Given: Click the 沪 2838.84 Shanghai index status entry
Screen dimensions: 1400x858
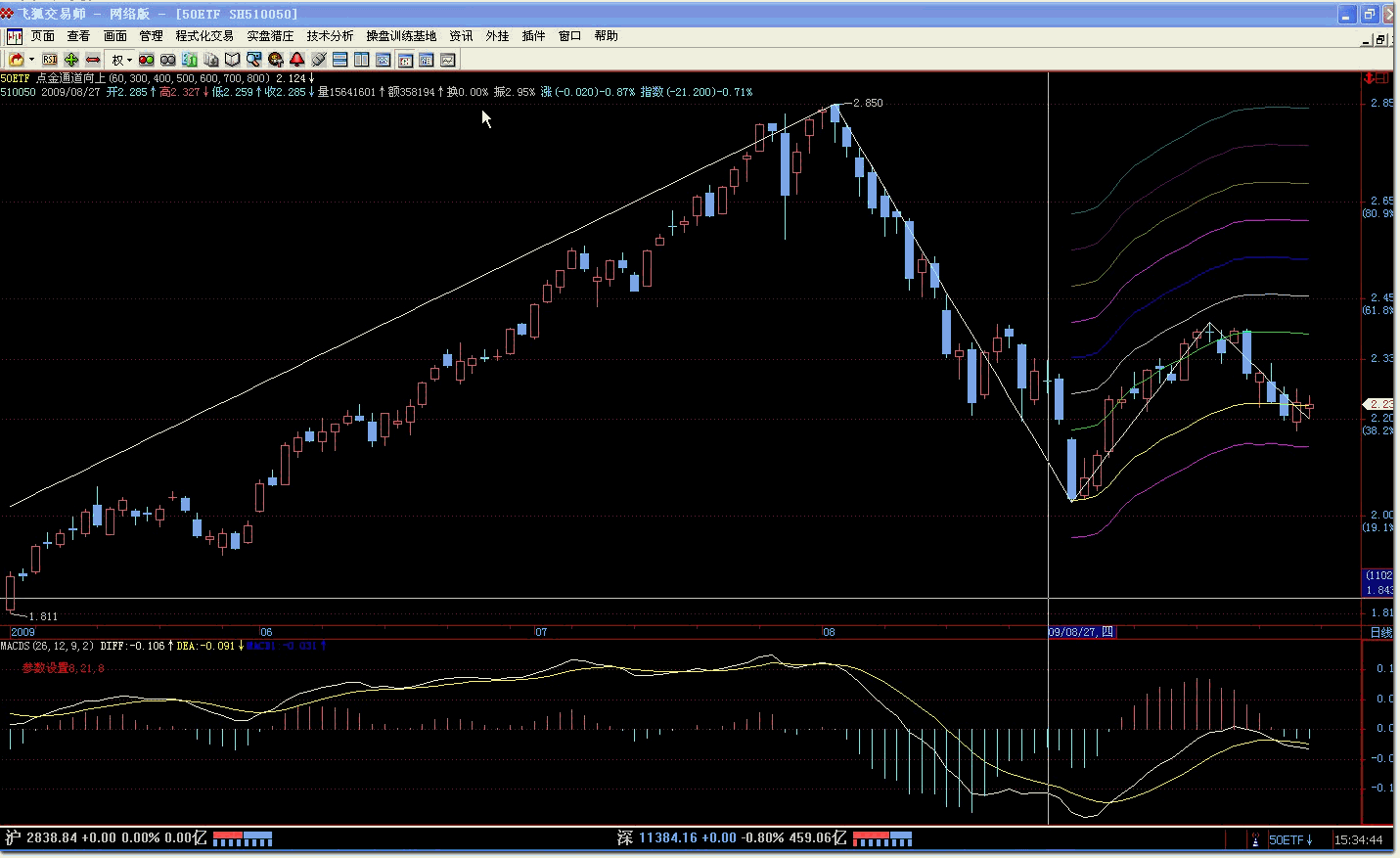Looking at the screenshot, I should [x=106, y=838].
